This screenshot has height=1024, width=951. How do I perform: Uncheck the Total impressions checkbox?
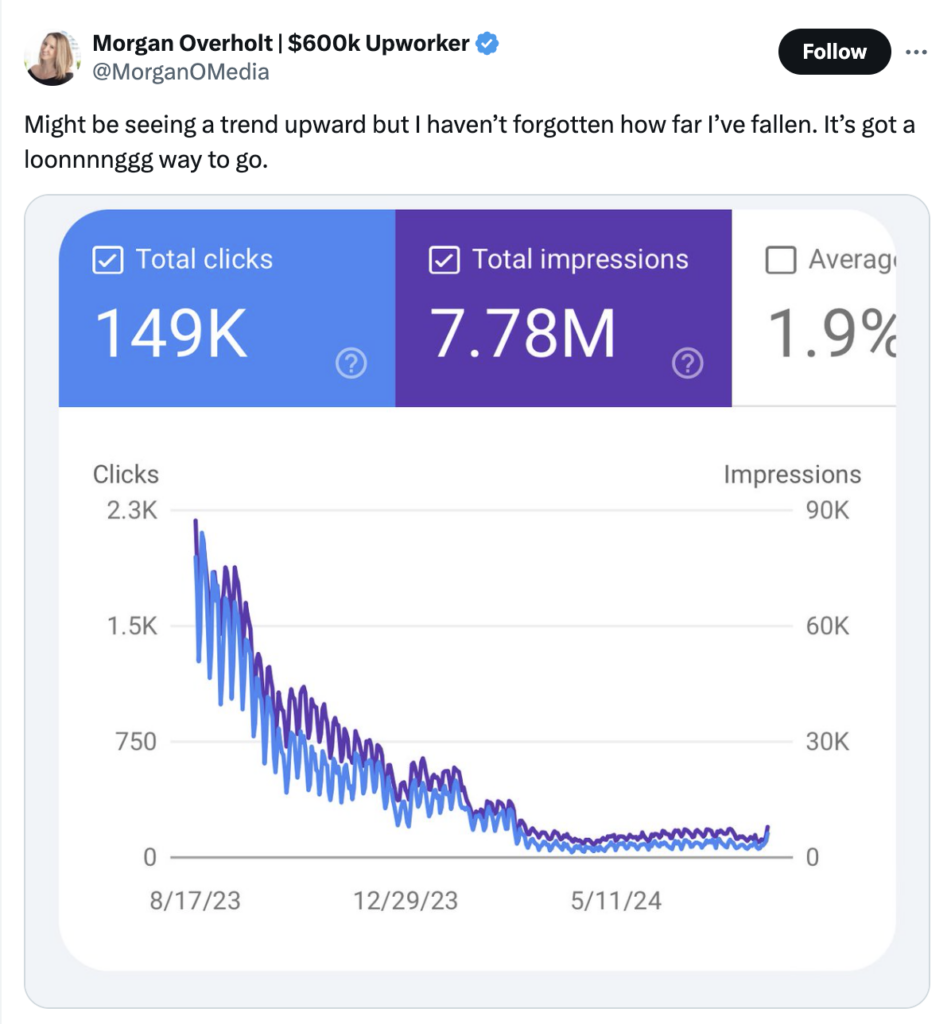tap(443, 260)
